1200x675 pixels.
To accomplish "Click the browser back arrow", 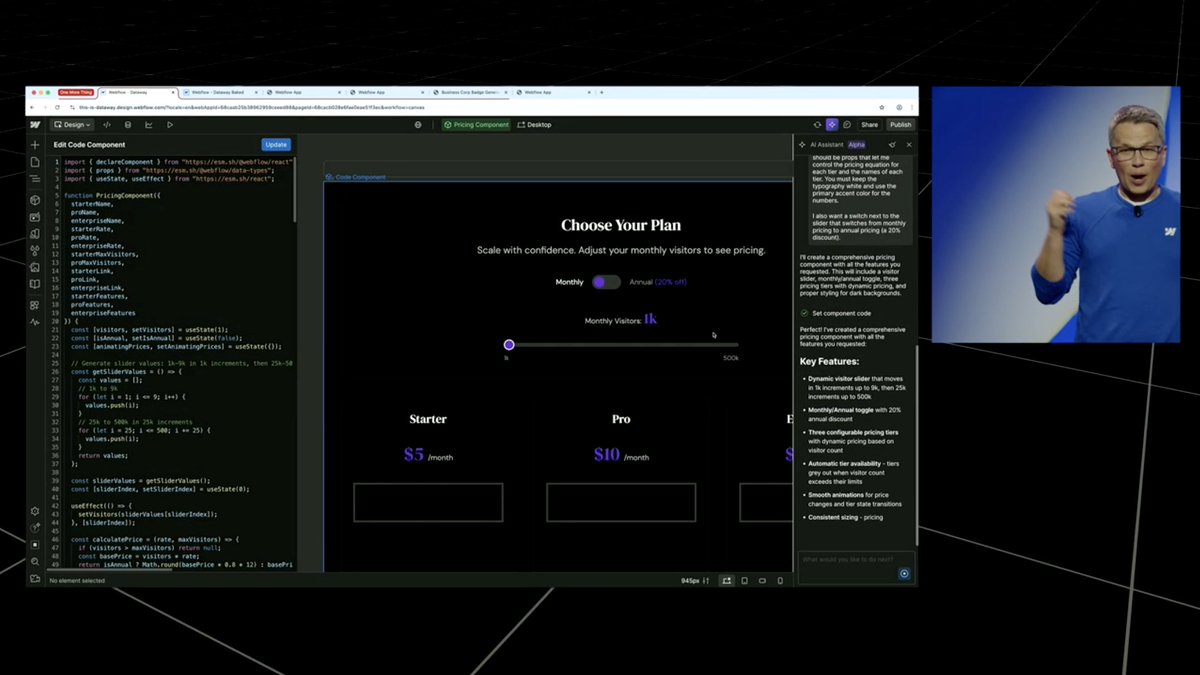I will pos(33,107).
